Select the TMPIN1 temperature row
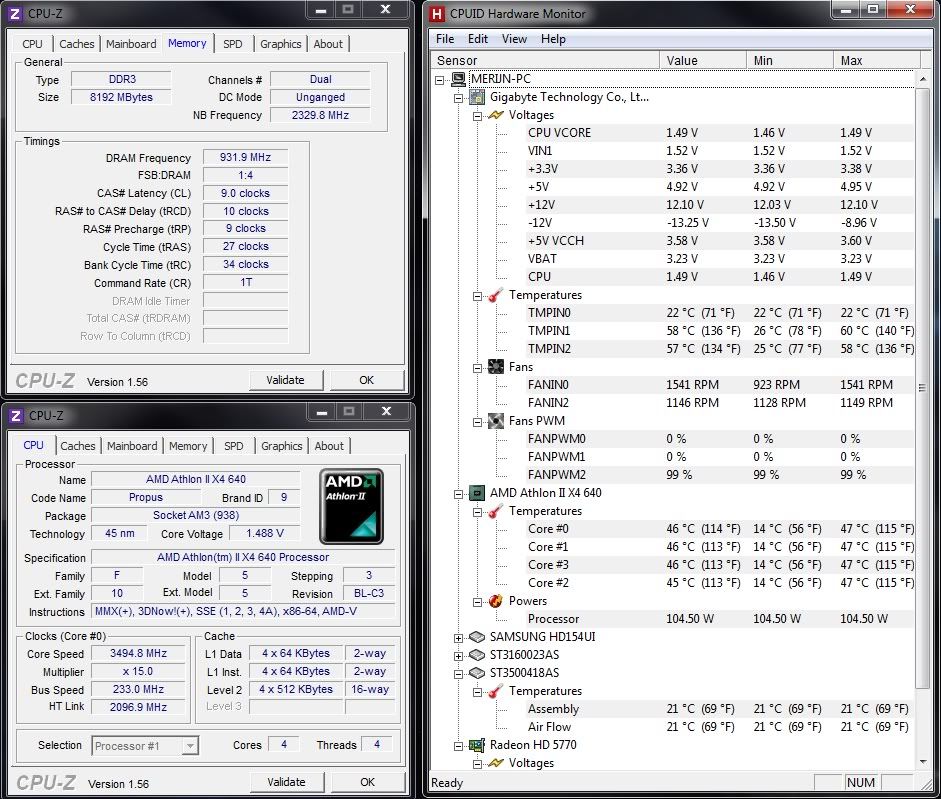 [x=720, y=331]
